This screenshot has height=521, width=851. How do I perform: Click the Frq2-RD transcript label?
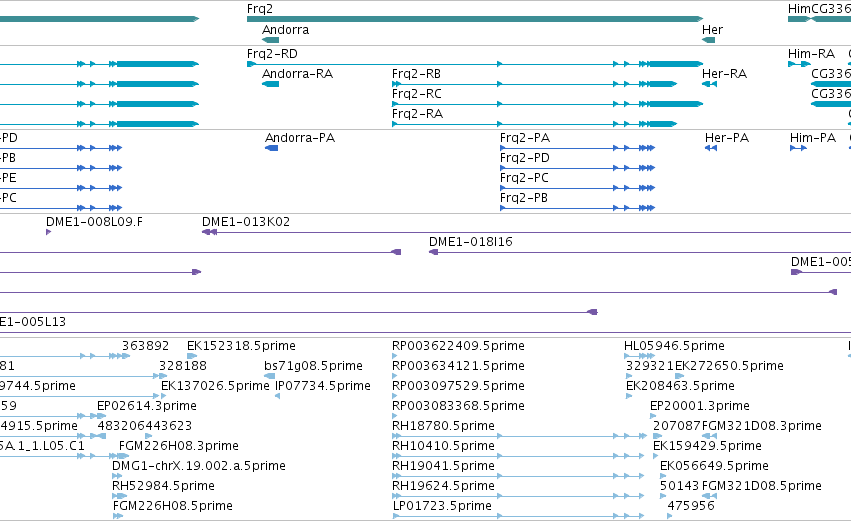pyautogui.click(x=272, y=54)
